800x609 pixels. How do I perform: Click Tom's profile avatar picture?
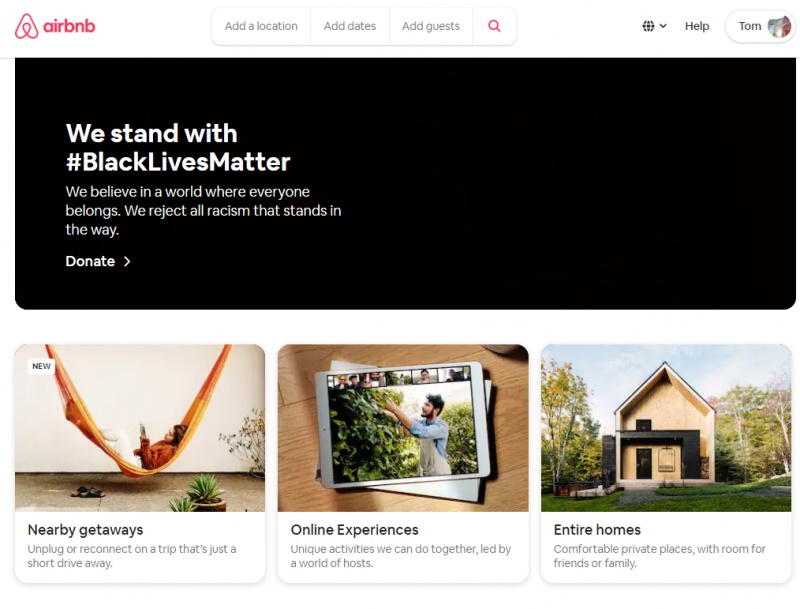(779, 26)
